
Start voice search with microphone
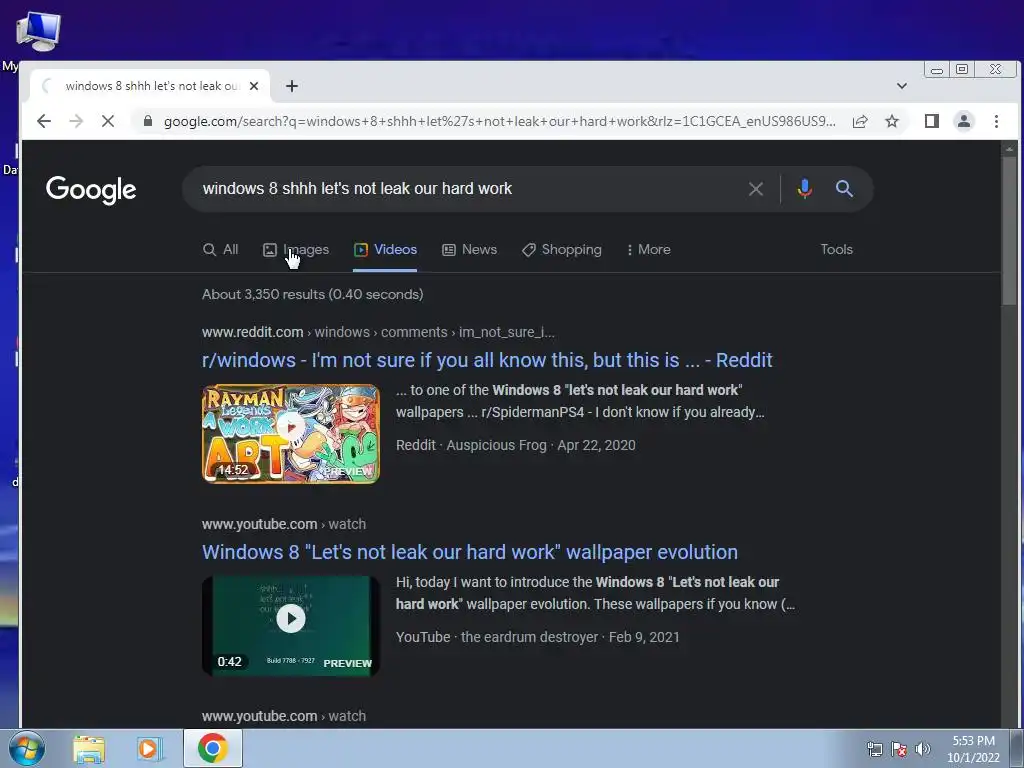coord(805,189)
